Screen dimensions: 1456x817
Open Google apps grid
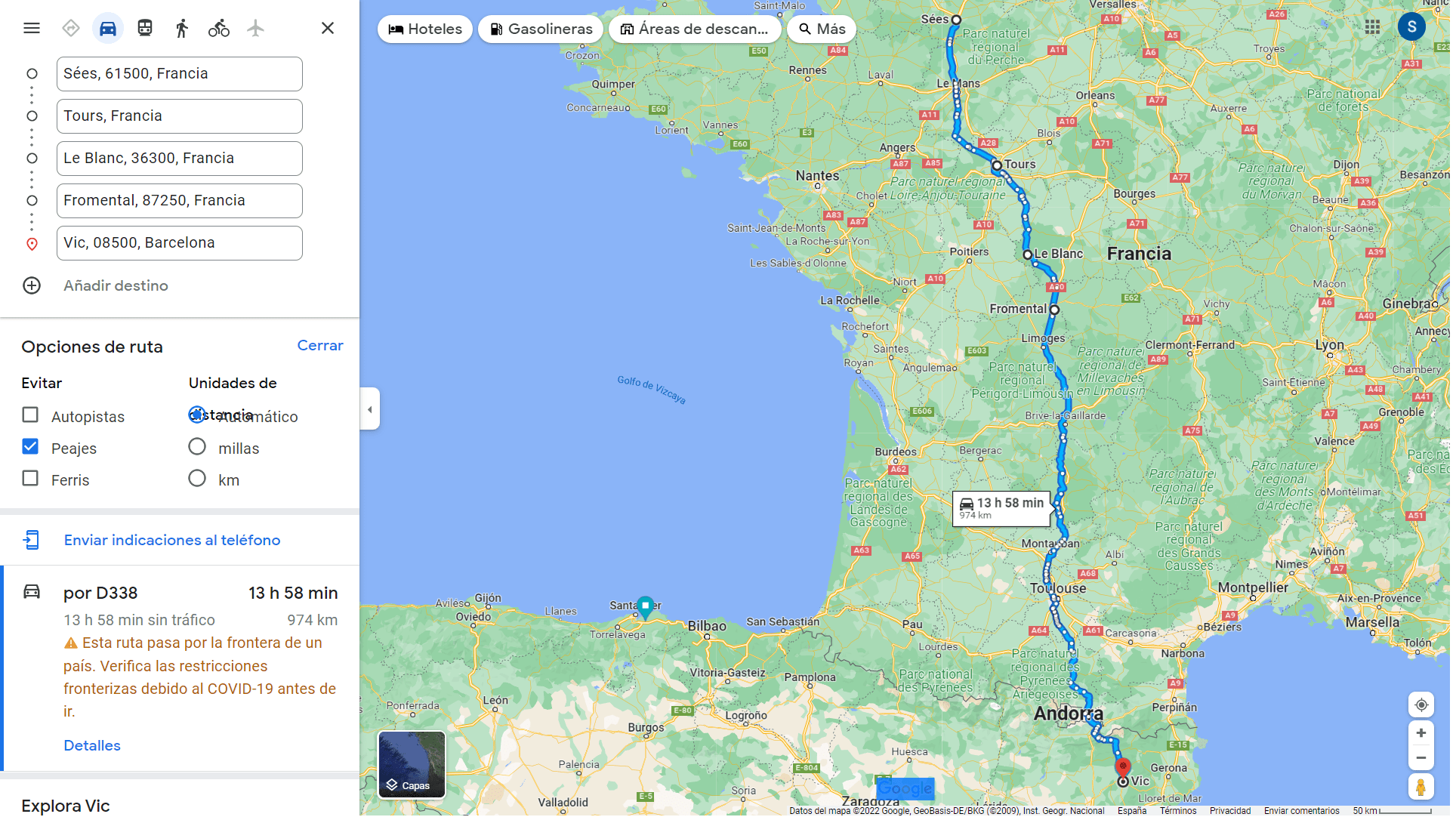click(1372, 27)
